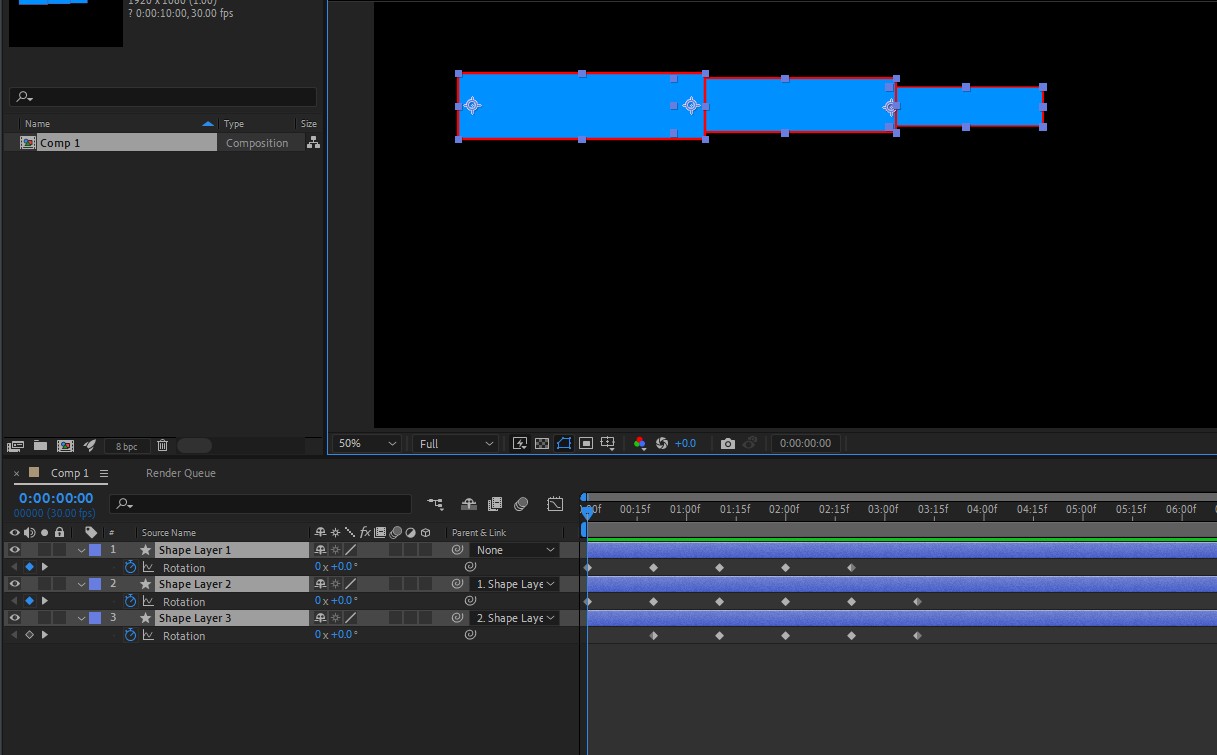1217x755 pixels.
Task: Open Shape Layer 3 parent dropdown
Action: [515, 618]
